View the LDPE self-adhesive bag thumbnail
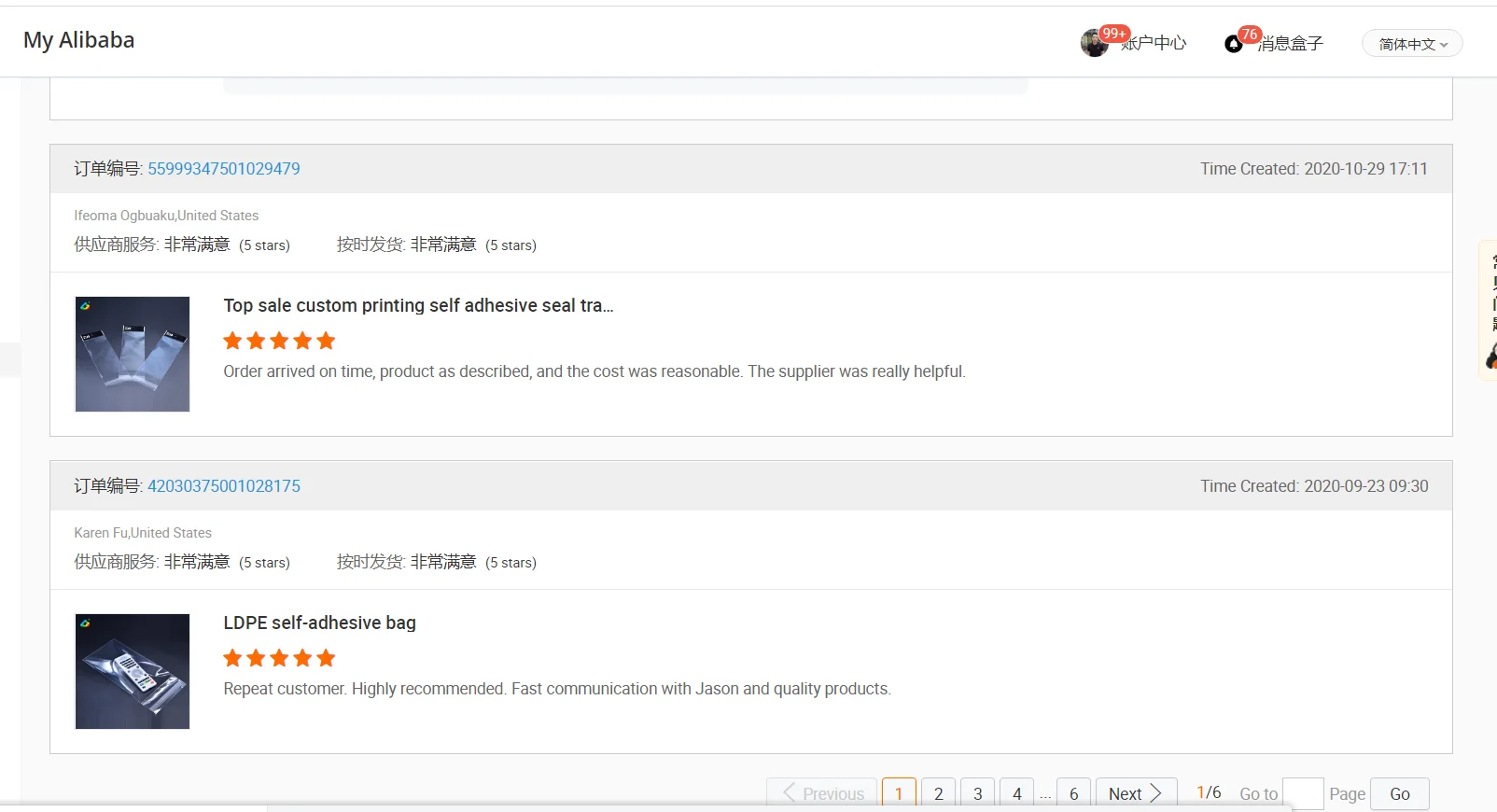Image resolution: width=1497 pixels, height=812 pixels. [x=133, y=671]
